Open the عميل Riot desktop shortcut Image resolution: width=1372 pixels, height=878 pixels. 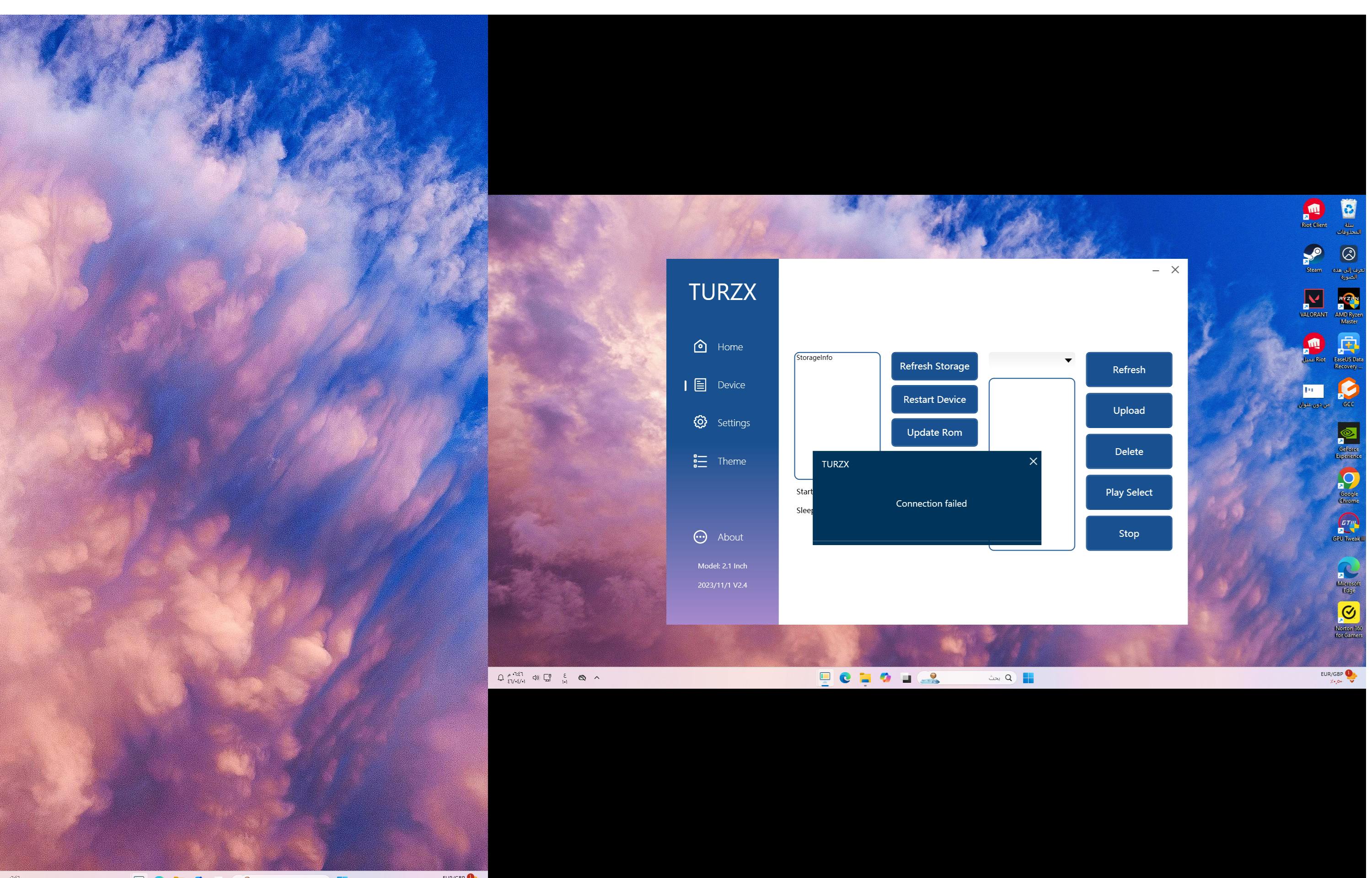click(1313, 348)
